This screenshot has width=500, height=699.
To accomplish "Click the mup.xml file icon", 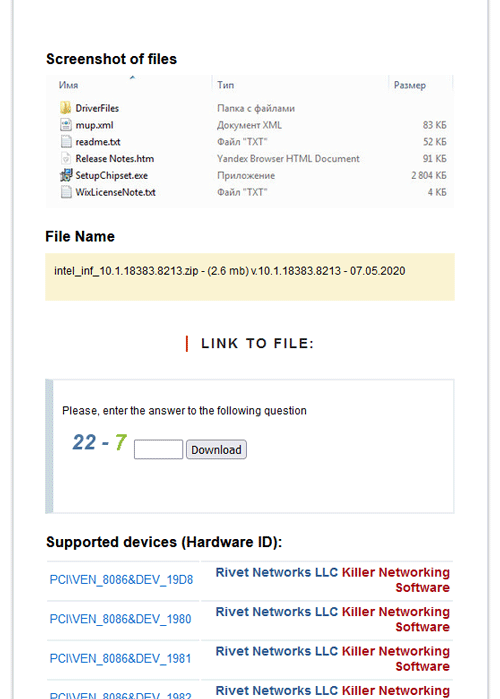I will (x=66, y=125).
